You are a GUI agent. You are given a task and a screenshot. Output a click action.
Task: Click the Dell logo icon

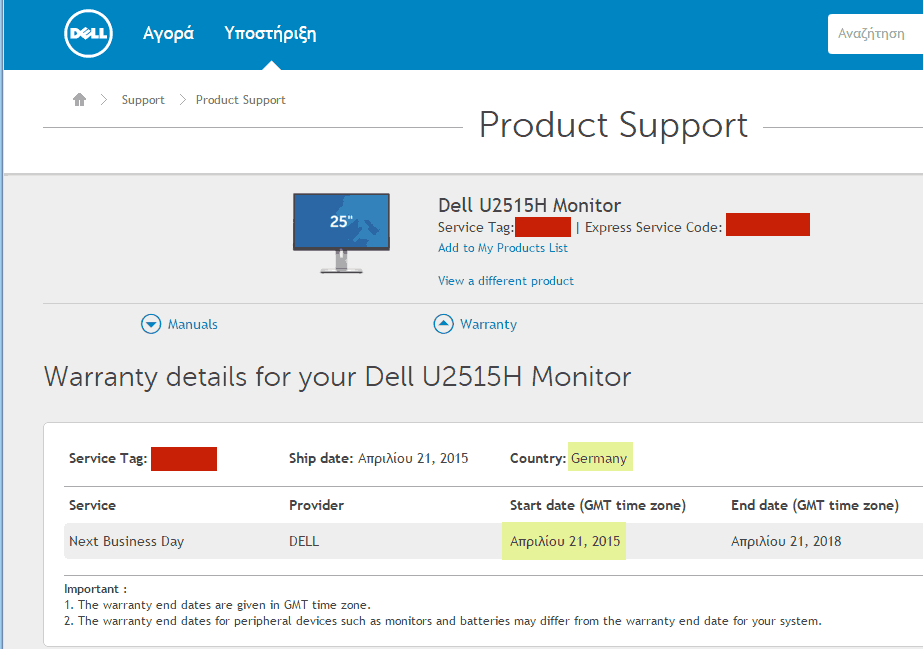pyautogui.click(x=88, y=34)
